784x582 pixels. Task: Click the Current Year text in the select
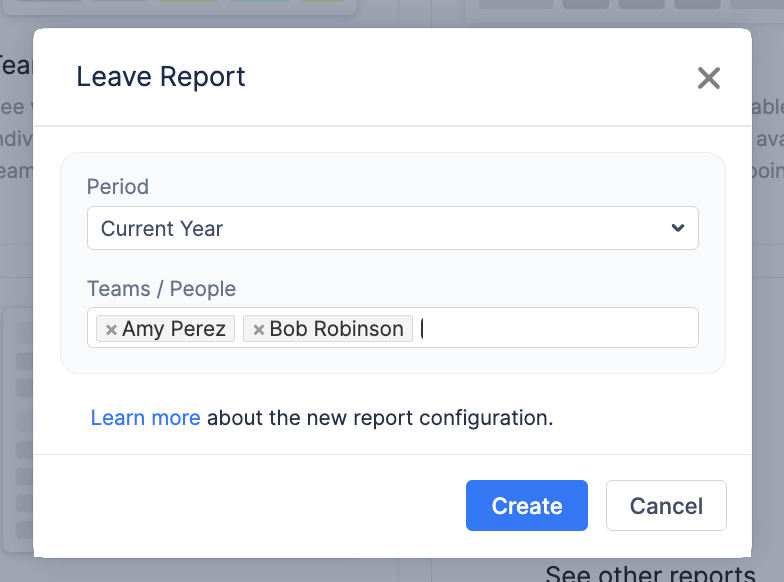162,228
